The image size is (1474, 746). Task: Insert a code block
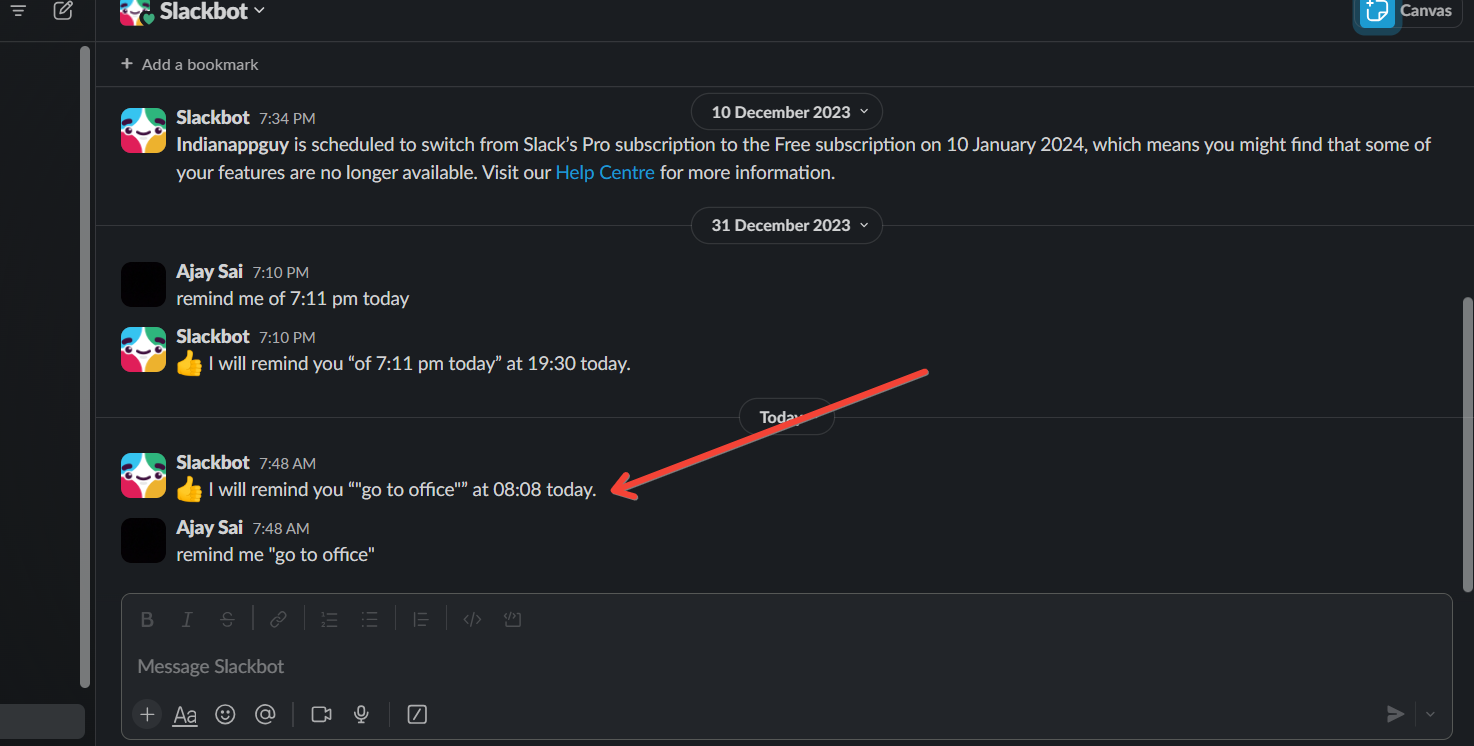pos(513,620)
